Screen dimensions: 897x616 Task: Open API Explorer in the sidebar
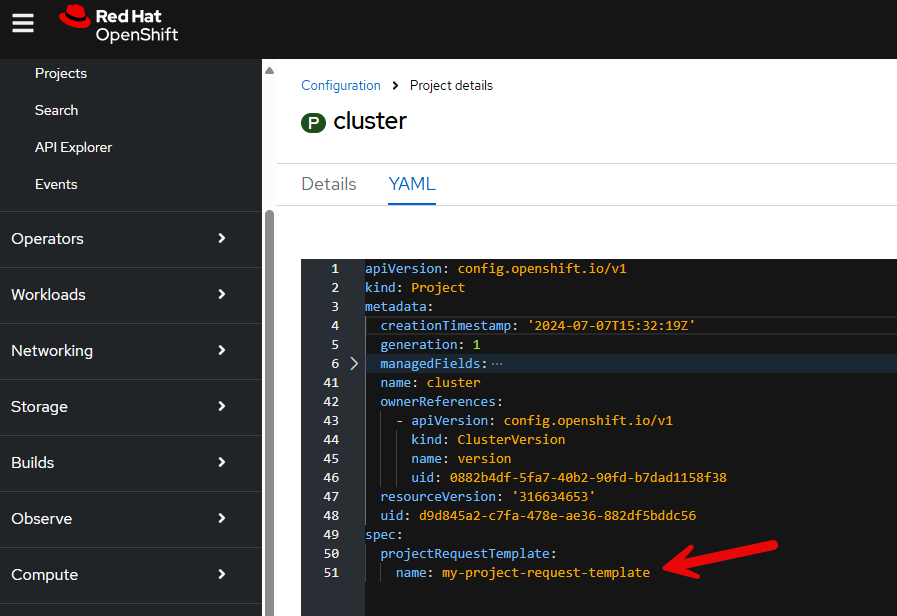point(73,148)
